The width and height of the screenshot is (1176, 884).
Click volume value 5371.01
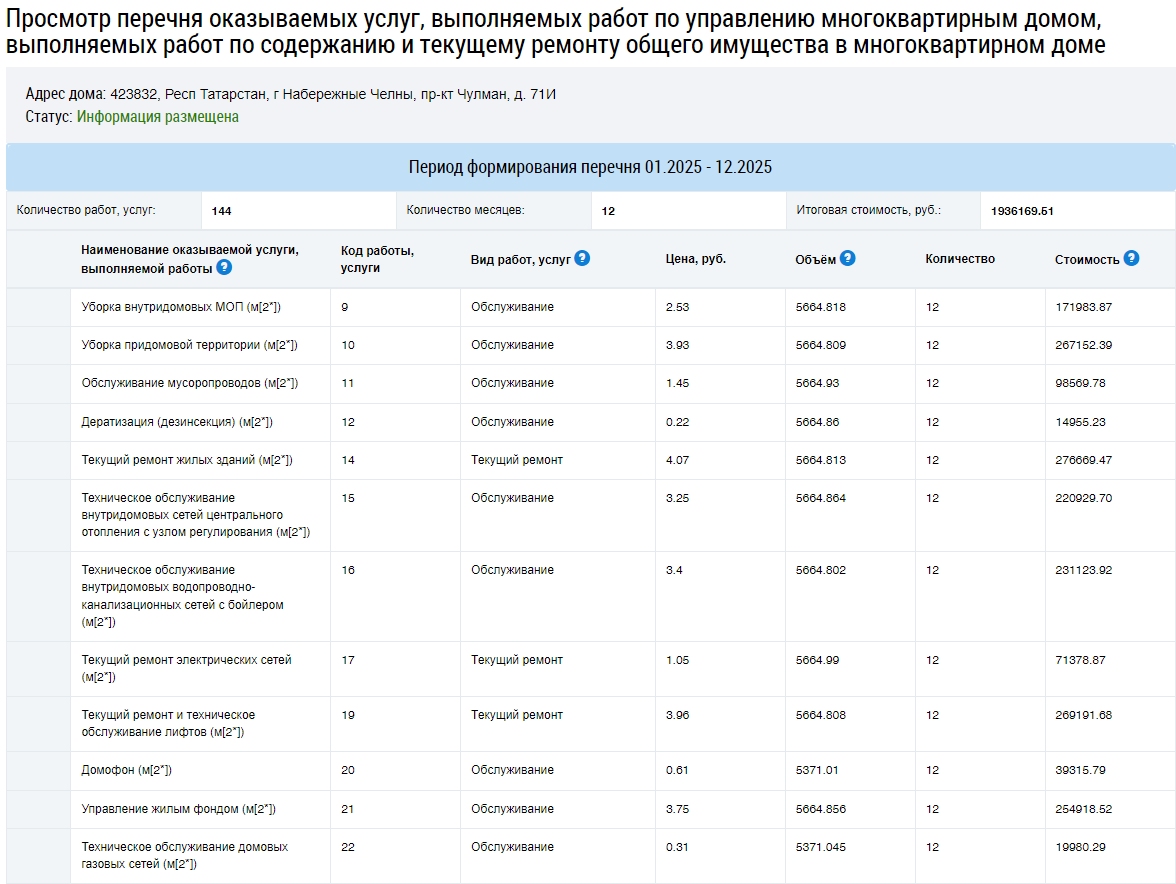(x=817, y=770)
